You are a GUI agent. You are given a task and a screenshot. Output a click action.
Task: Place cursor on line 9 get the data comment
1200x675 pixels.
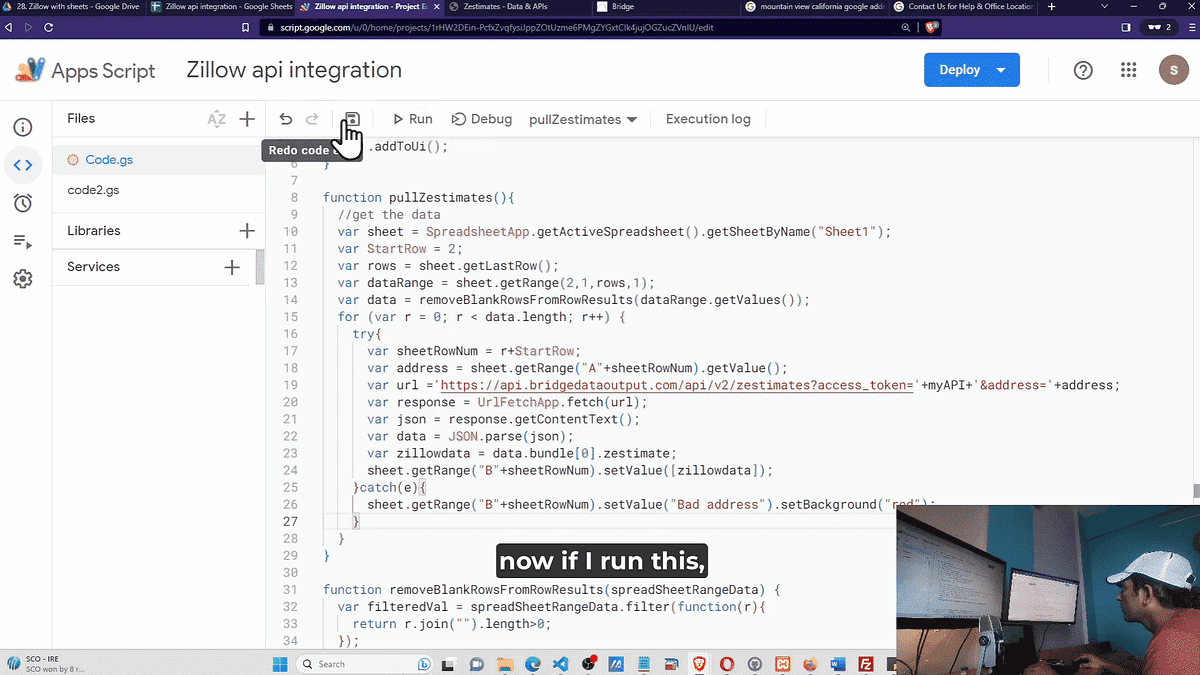[389, 215]
